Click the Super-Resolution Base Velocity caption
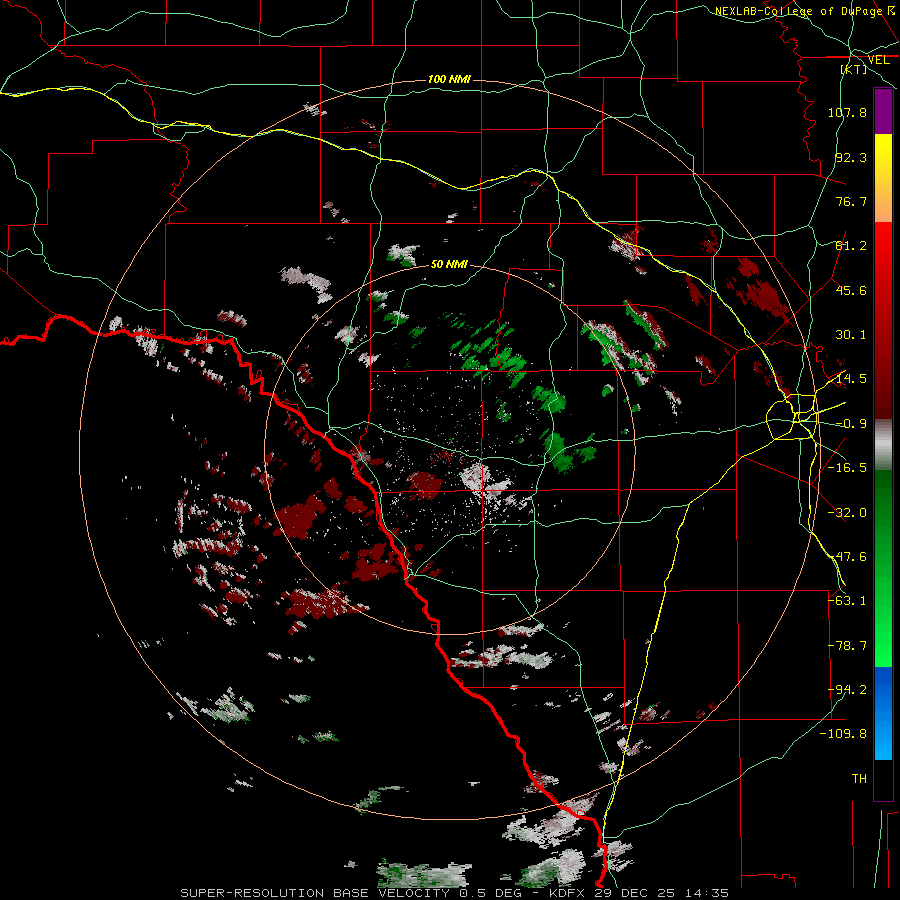This screenshot has height=900, width=900. [455, 893]
